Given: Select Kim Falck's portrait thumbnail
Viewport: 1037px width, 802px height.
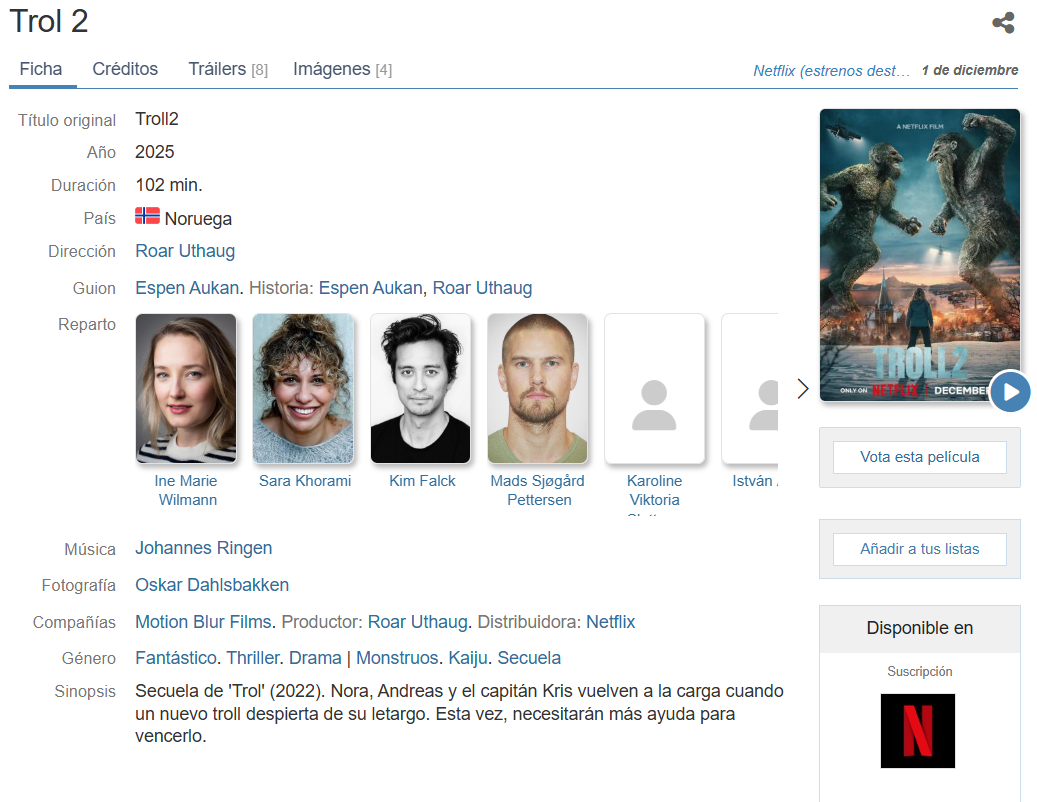Looking at the screenshot, I should (x=420, y=388).
